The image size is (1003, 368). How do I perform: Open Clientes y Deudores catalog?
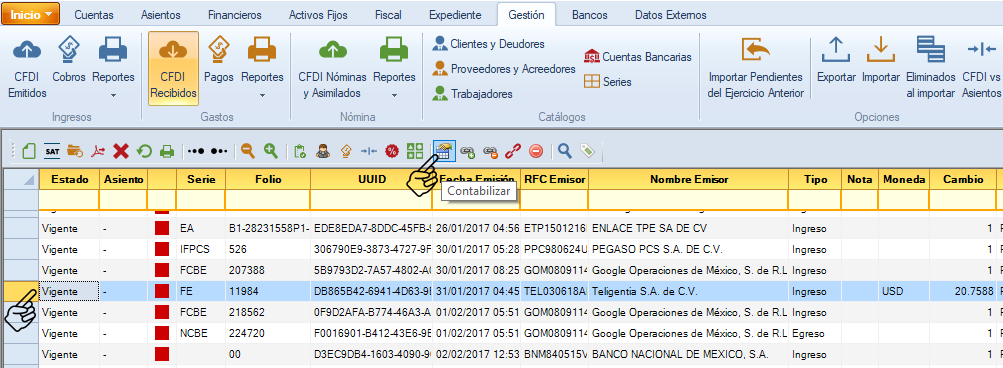489,44
